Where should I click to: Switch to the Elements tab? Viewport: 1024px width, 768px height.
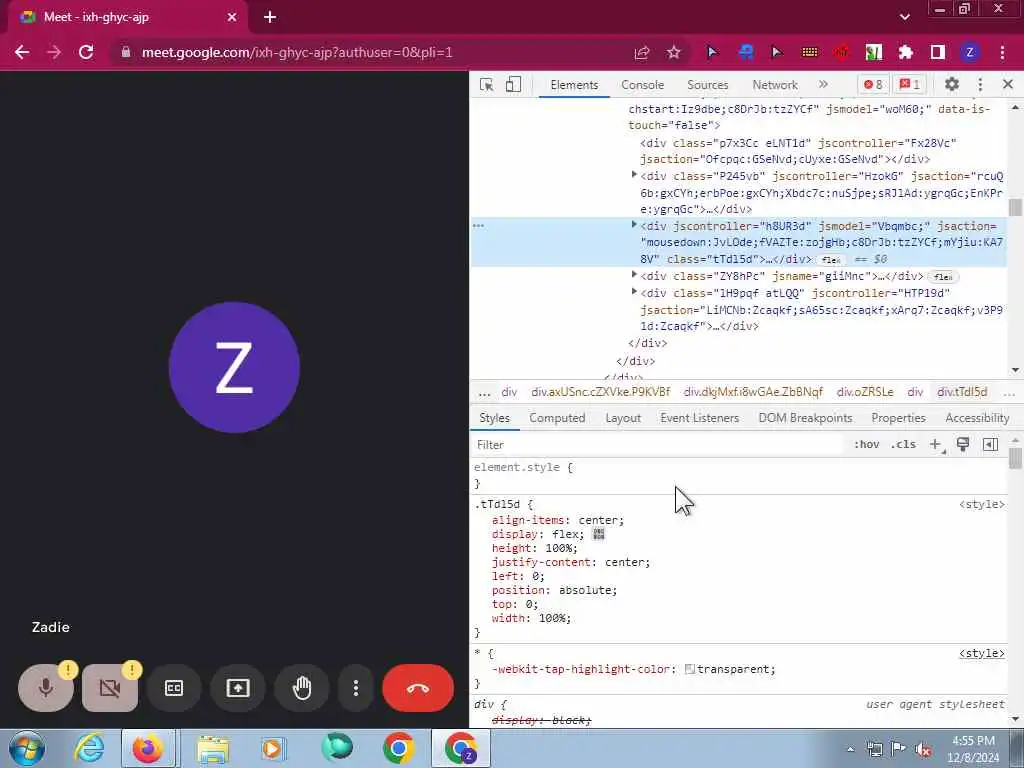(574, 85)
